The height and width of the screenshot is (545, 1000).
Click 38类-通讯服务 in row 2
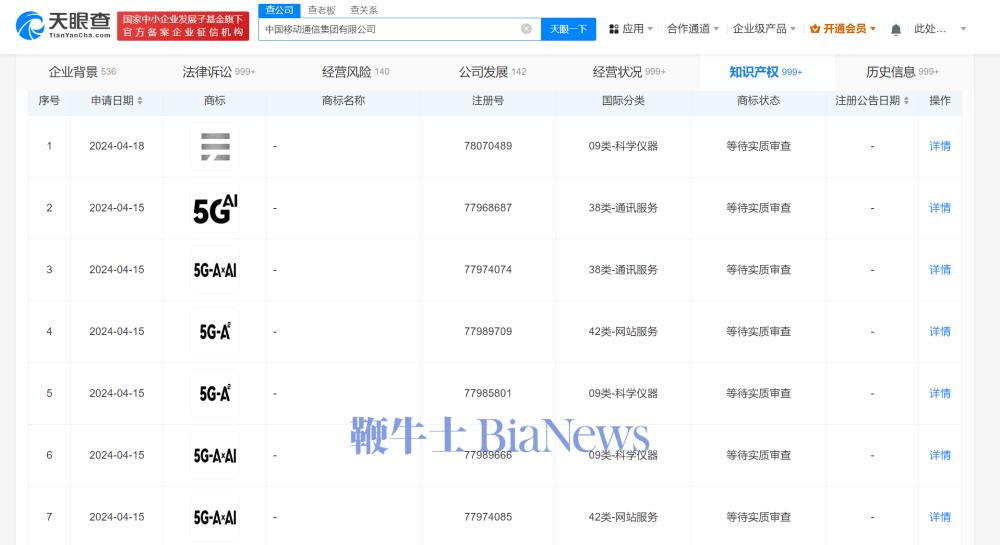623,208
